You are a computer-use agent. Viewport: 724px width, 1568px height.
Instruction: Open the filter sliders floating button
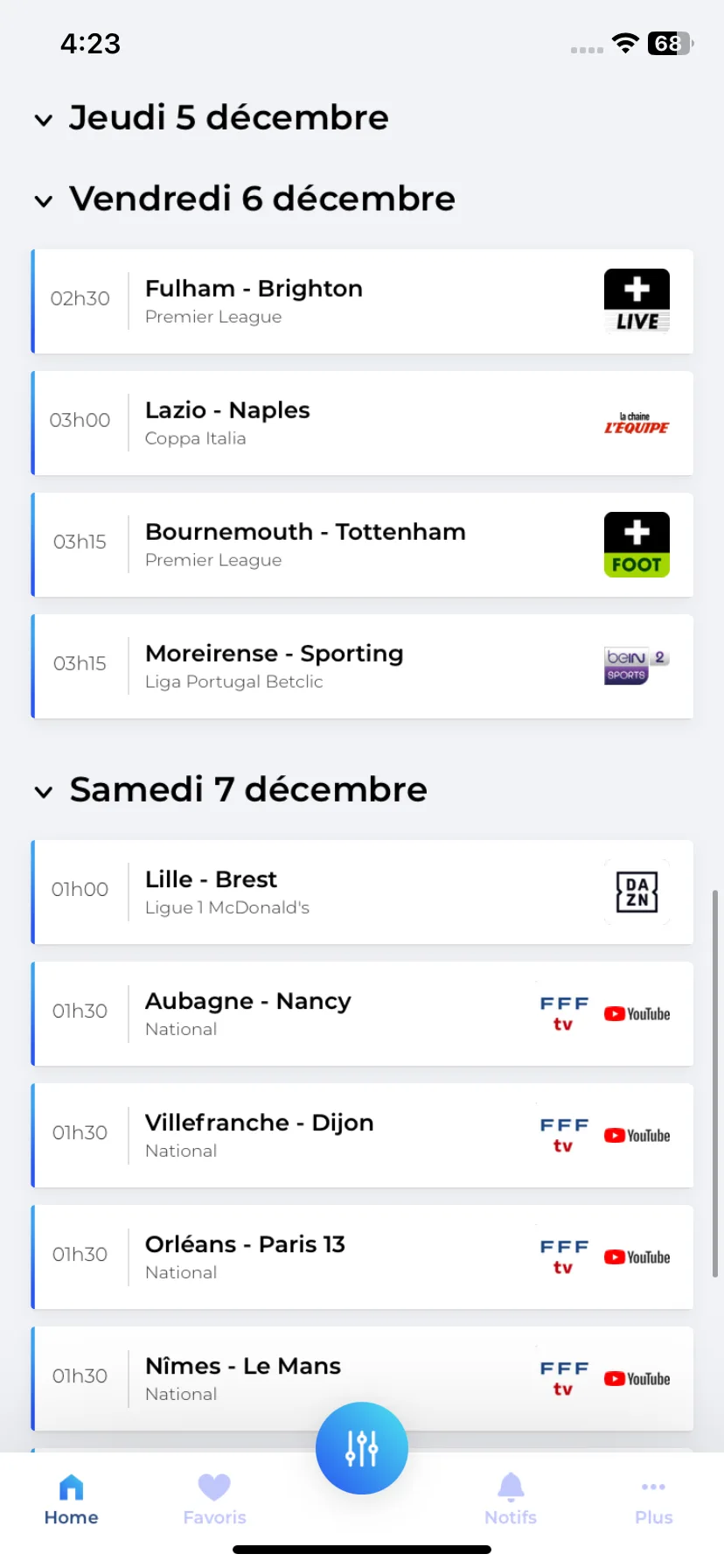pyautogui.click(x=362, y=1448)
